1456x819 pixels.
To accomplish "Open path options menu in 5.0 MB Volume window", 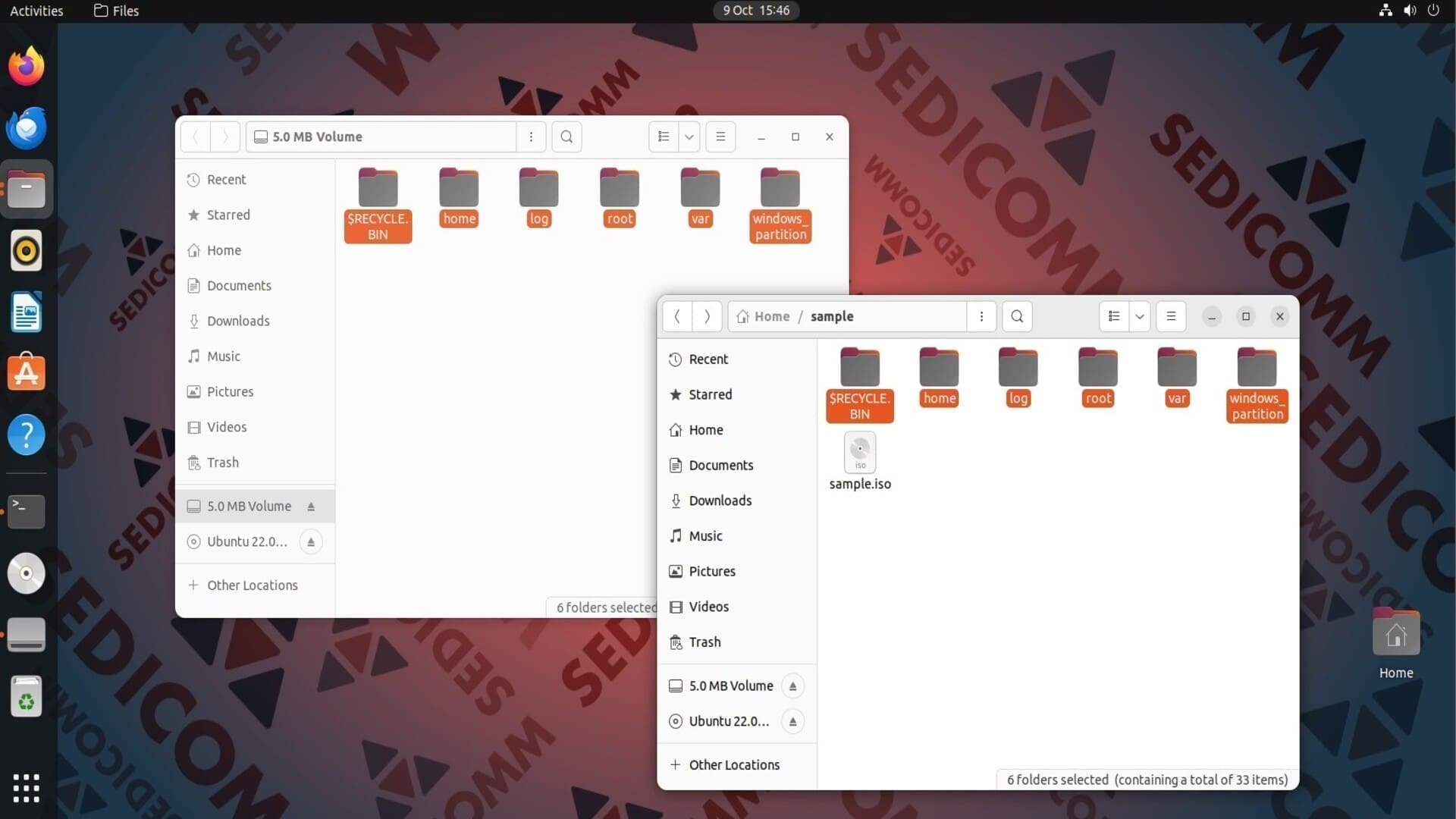I will click(531, 136).
